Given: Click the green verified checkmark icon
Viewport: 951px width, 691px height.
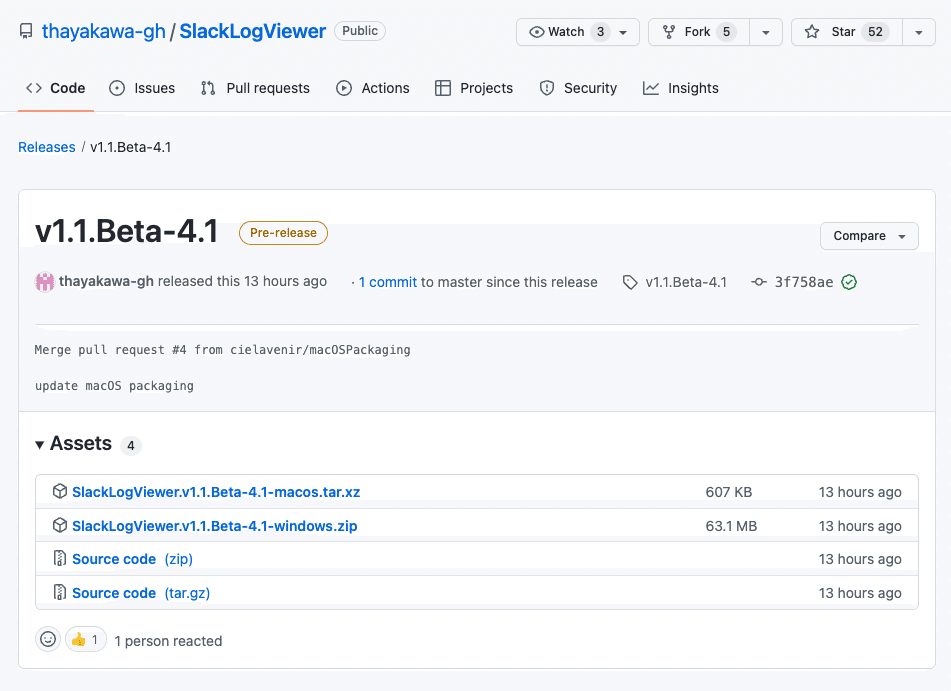Looking at the screenshot, I should (x=849, y=282).
